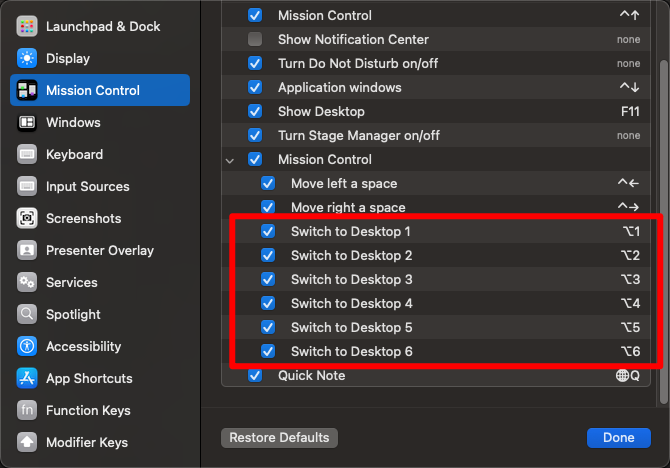Click the ^← shortcut for Move left
Image resolution: width=670 pixels, height=468 pixels.
629,183
